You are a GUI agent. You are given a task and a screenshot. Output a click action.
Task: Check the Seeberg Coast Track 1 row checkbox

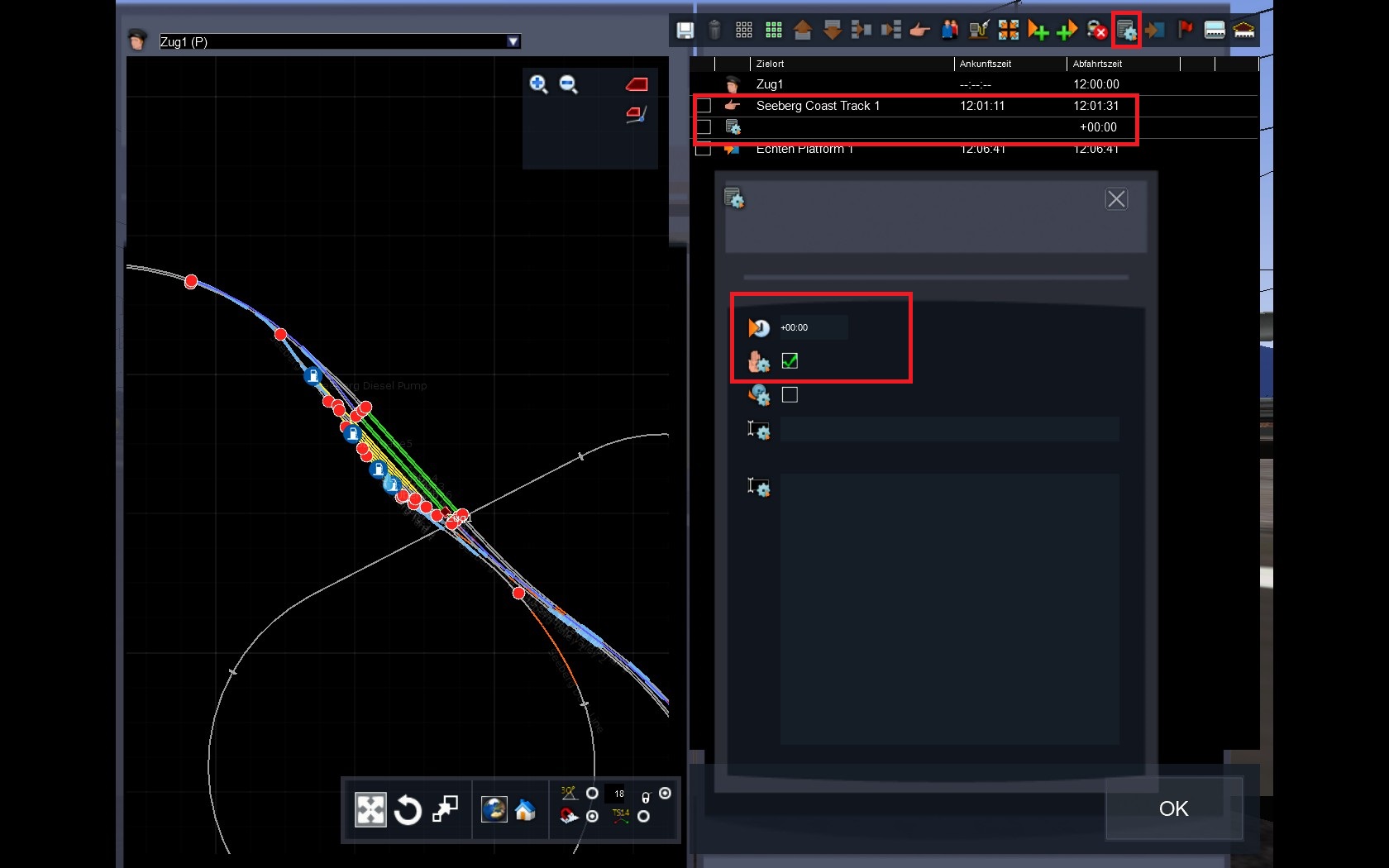704,106
